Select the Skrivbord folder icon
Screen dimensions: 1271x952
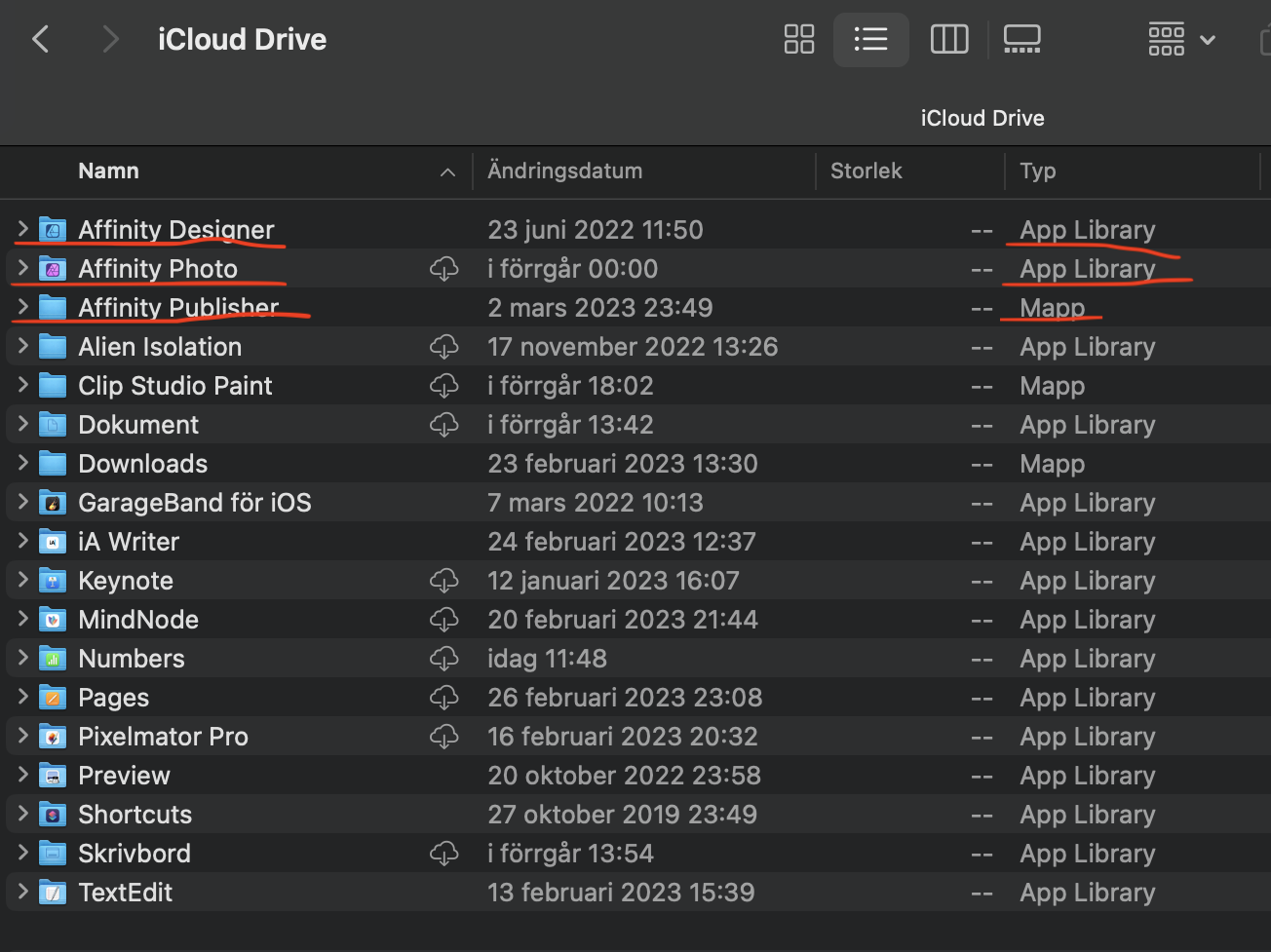[53, 854]
